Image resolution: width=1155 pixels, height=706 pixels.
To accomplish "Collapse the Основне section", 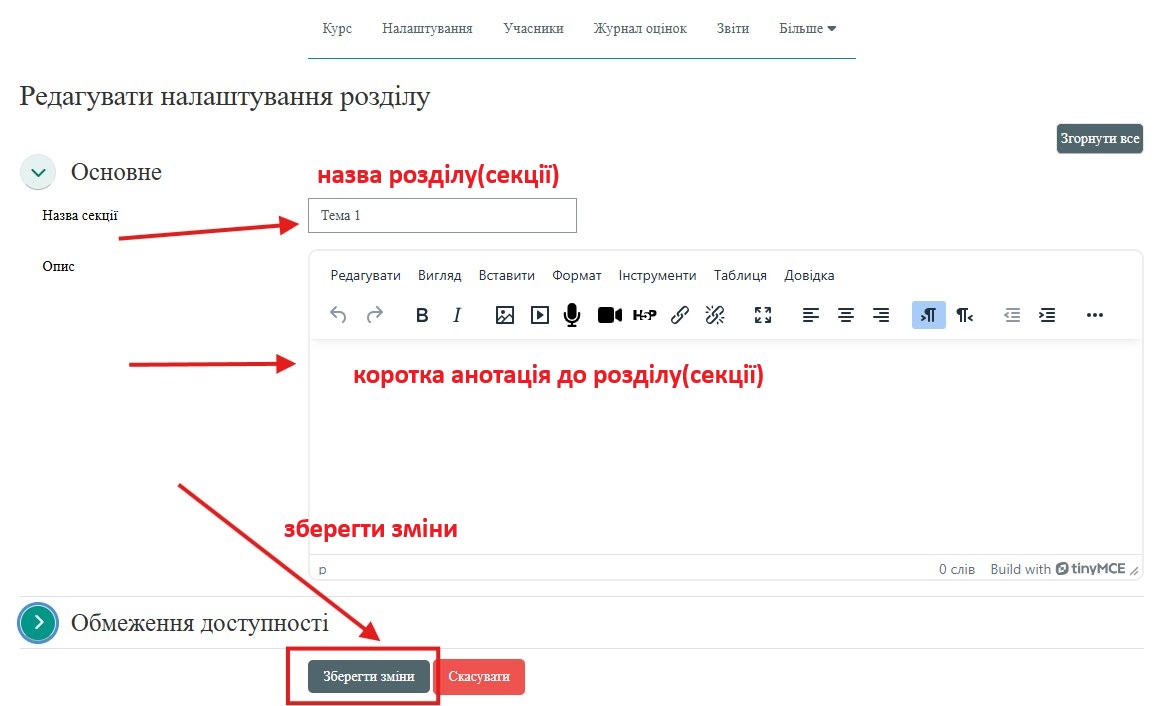I will [x=38, y=172].
